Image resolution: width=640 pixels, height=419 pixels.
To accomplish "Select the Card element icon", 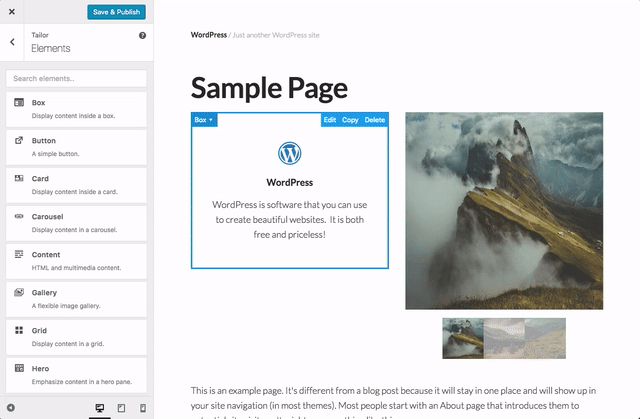I will (19, 178).
